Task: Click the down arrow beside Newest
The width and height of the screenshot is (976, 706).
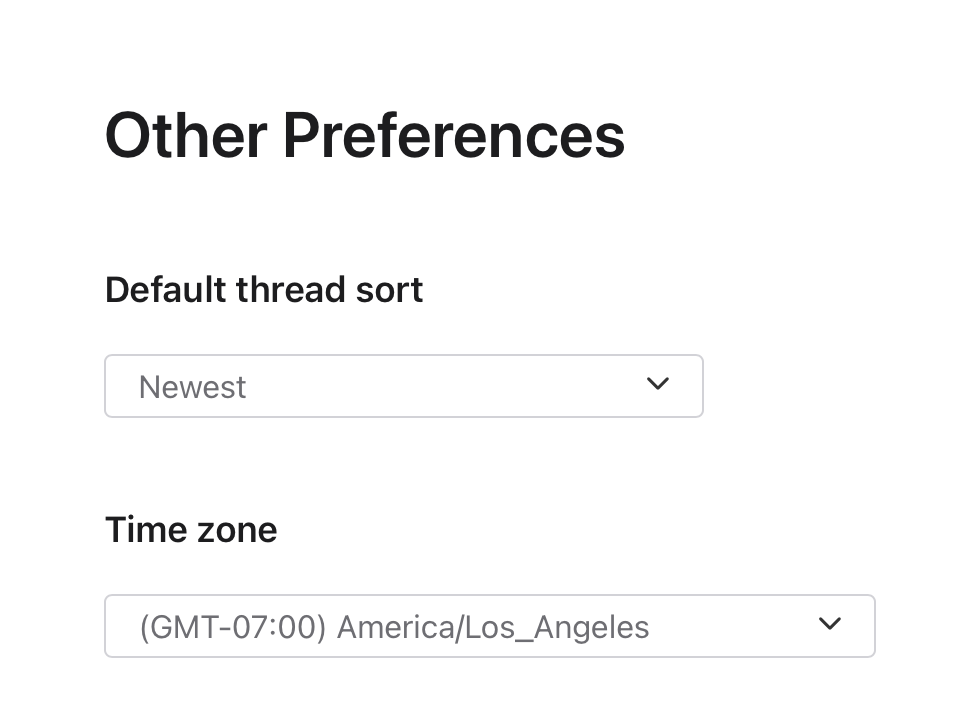Action: click(x=657, y=384)
